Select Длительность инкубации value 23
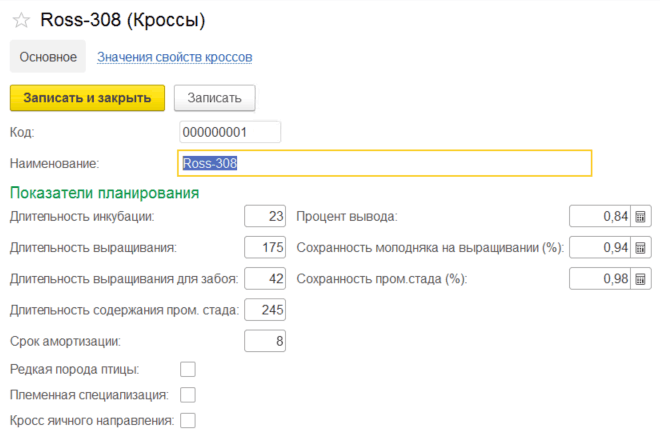 click(x=265, y=216)
